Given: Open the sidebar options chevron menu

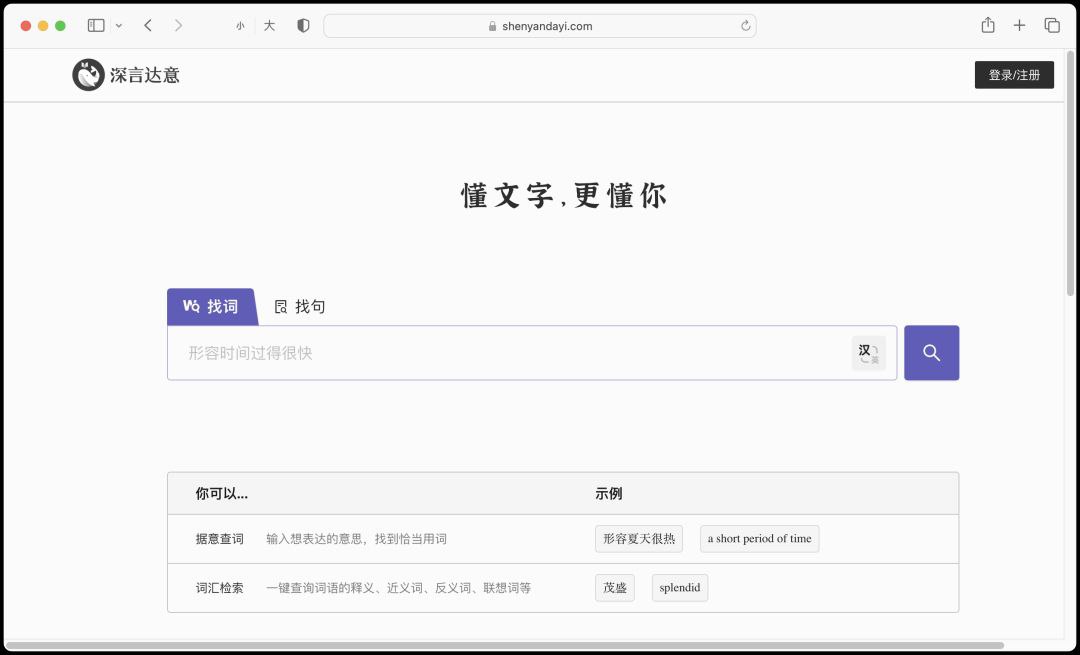Looking at the screenshot, I should coord(117,25).
